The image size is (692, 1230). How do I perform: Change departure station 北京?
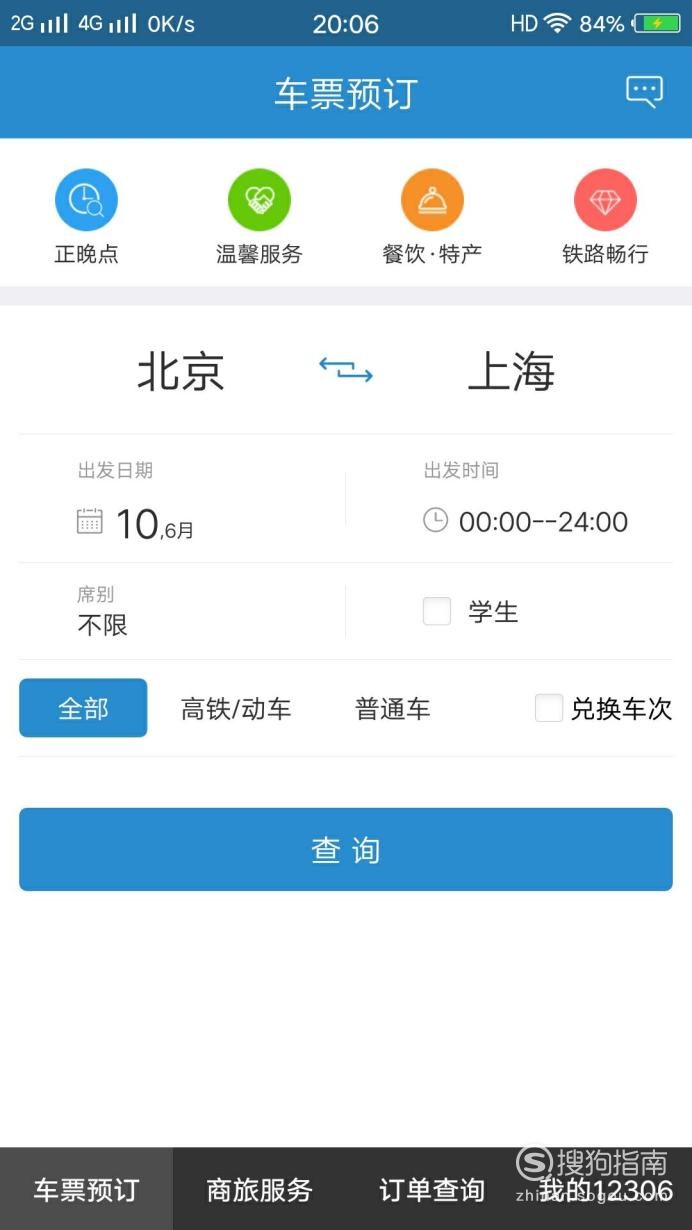point(181,371)
